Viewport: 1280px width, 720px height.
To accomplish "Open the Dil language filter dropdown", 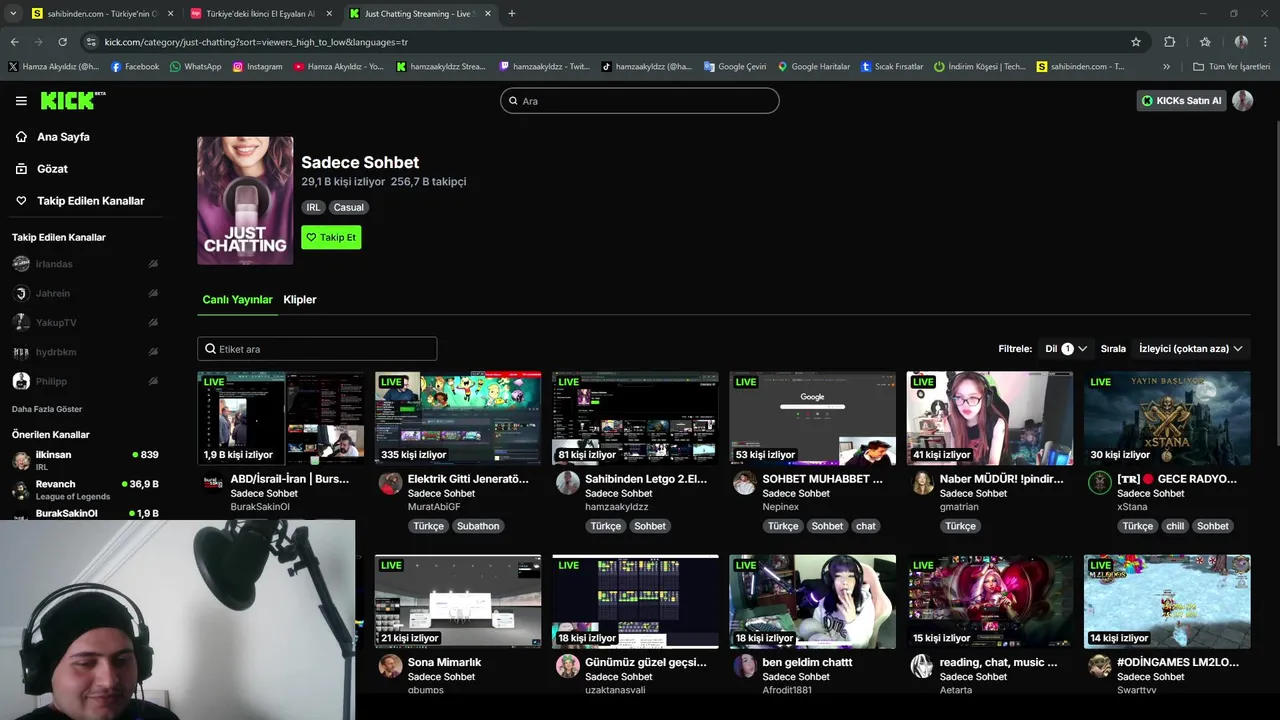I will [1066, 349].
